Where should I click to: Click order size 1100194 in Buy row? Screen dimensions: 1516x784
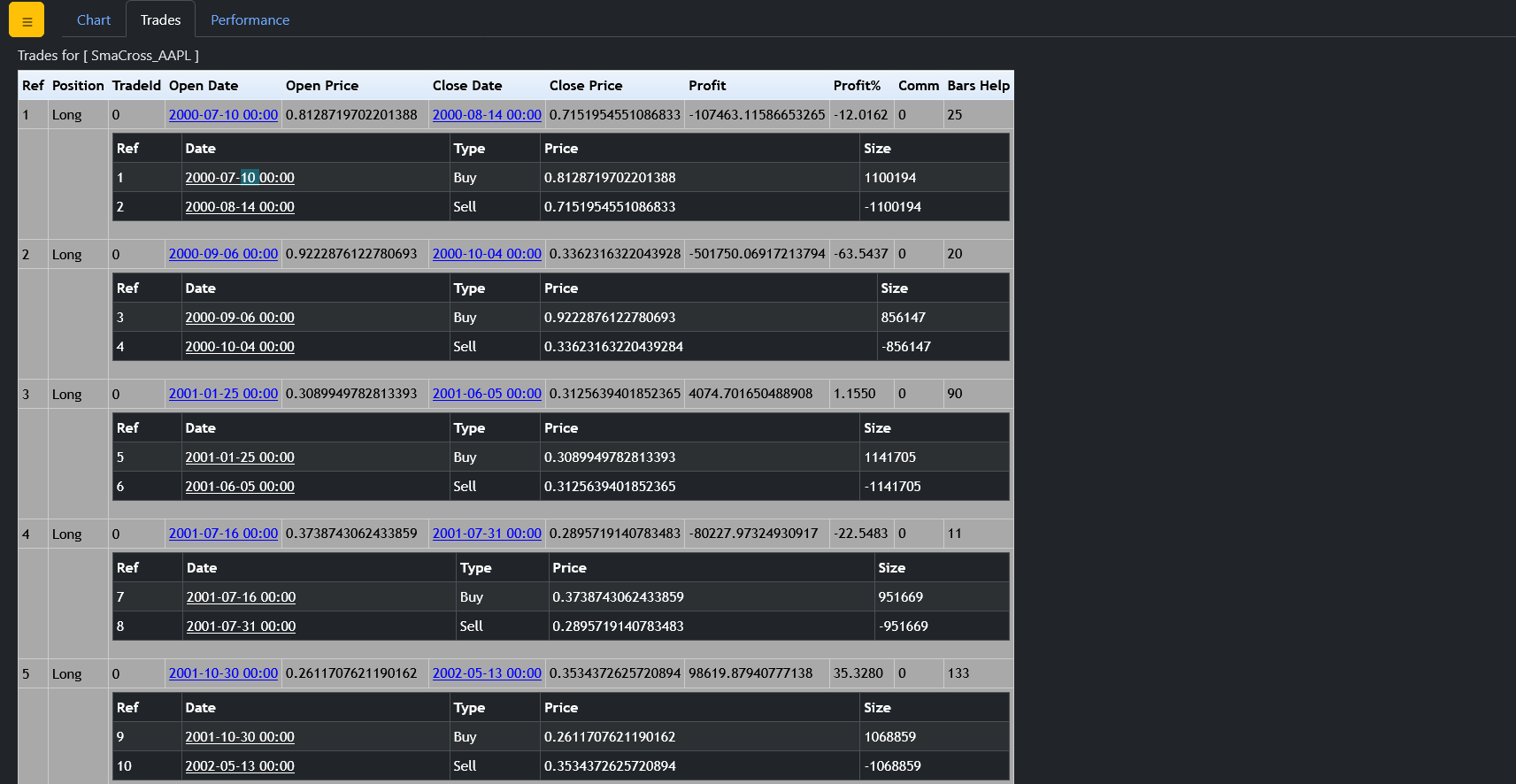click(889, 178)
